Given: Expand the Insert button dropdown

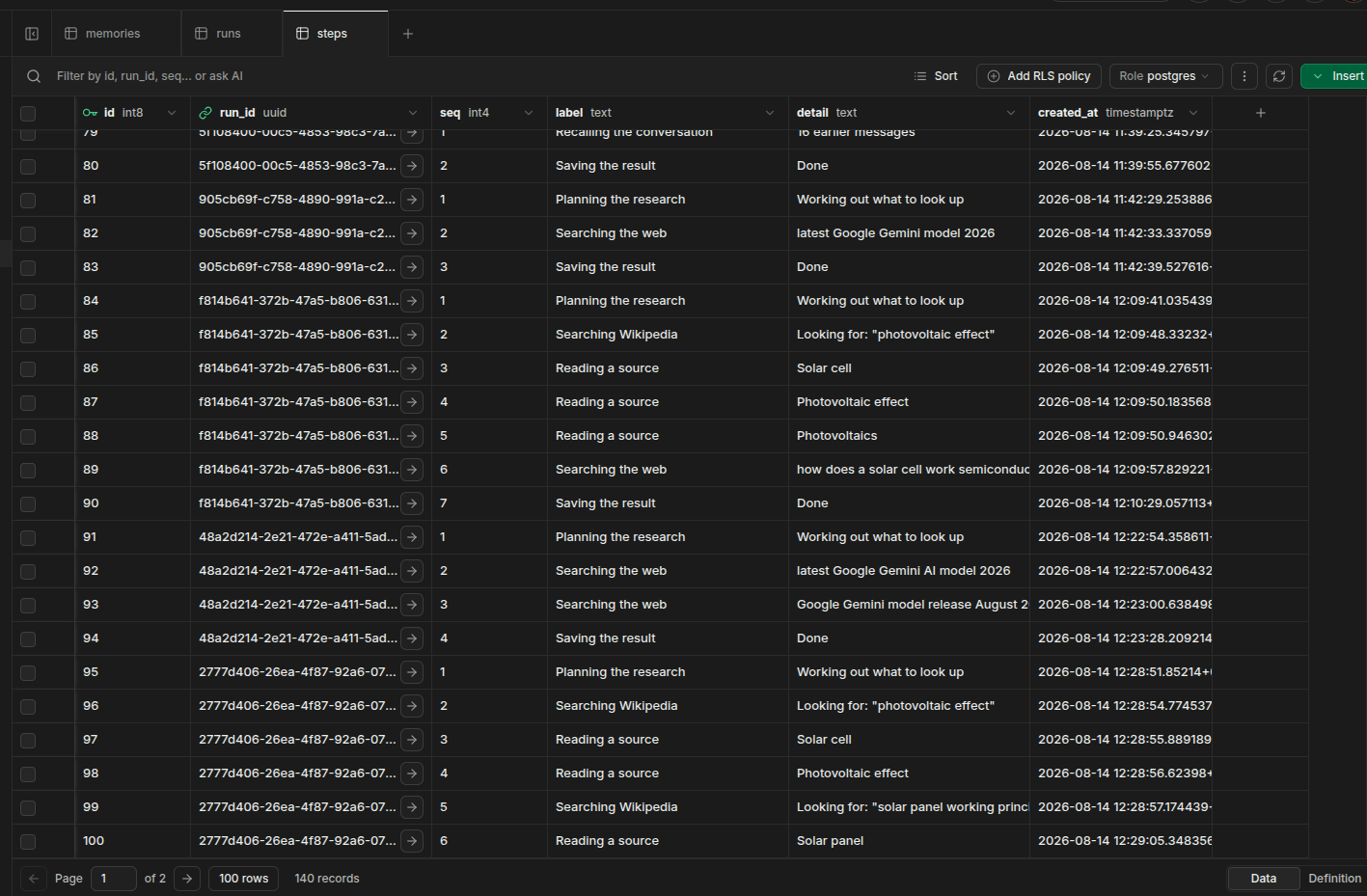Looking at the screenshot, I should [x=1317, y=76].
